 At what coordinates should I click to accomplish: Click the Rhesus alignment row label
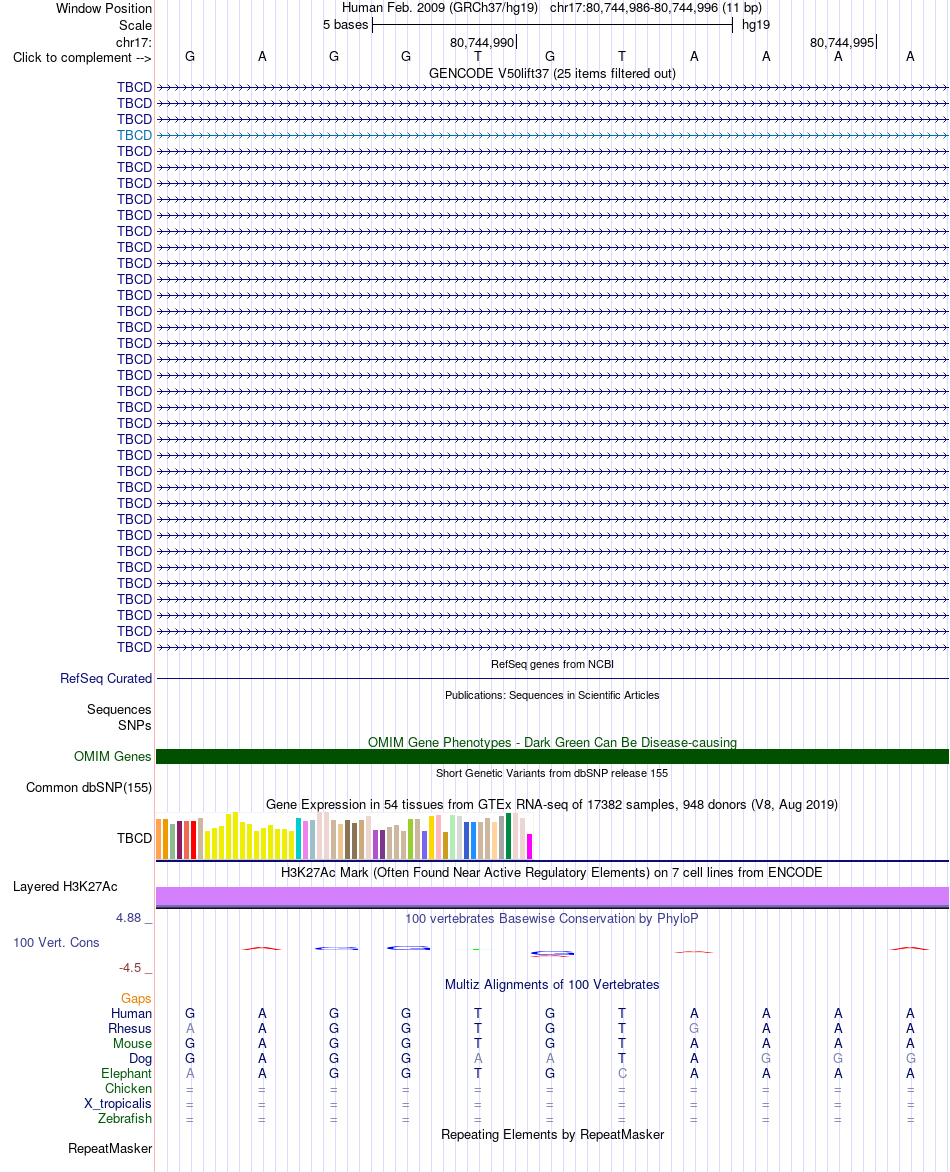[x=130, y=1028]
